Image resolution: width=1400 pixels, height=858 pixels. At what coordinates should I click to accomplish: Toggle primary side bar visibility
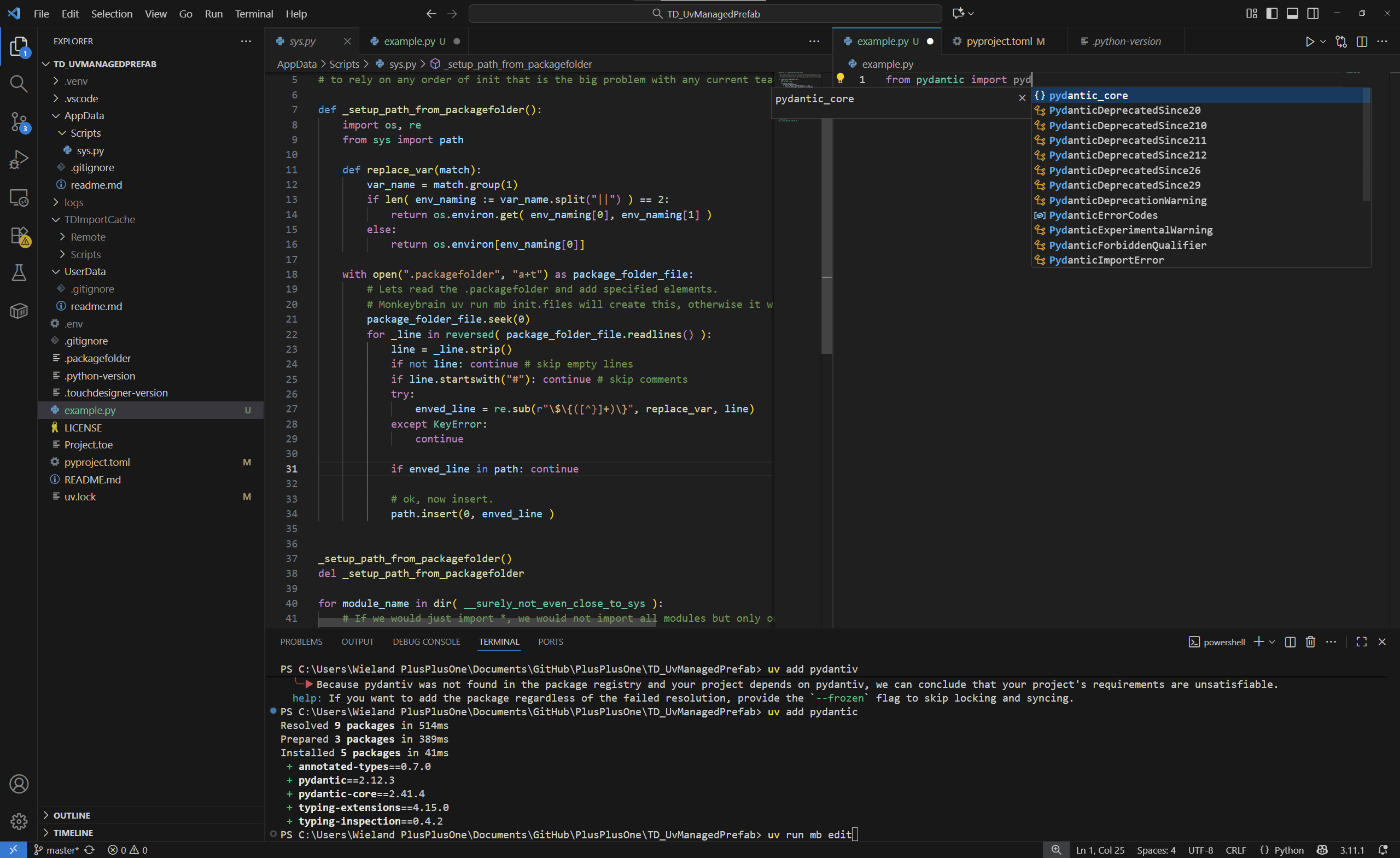[x=1271, y=14]
